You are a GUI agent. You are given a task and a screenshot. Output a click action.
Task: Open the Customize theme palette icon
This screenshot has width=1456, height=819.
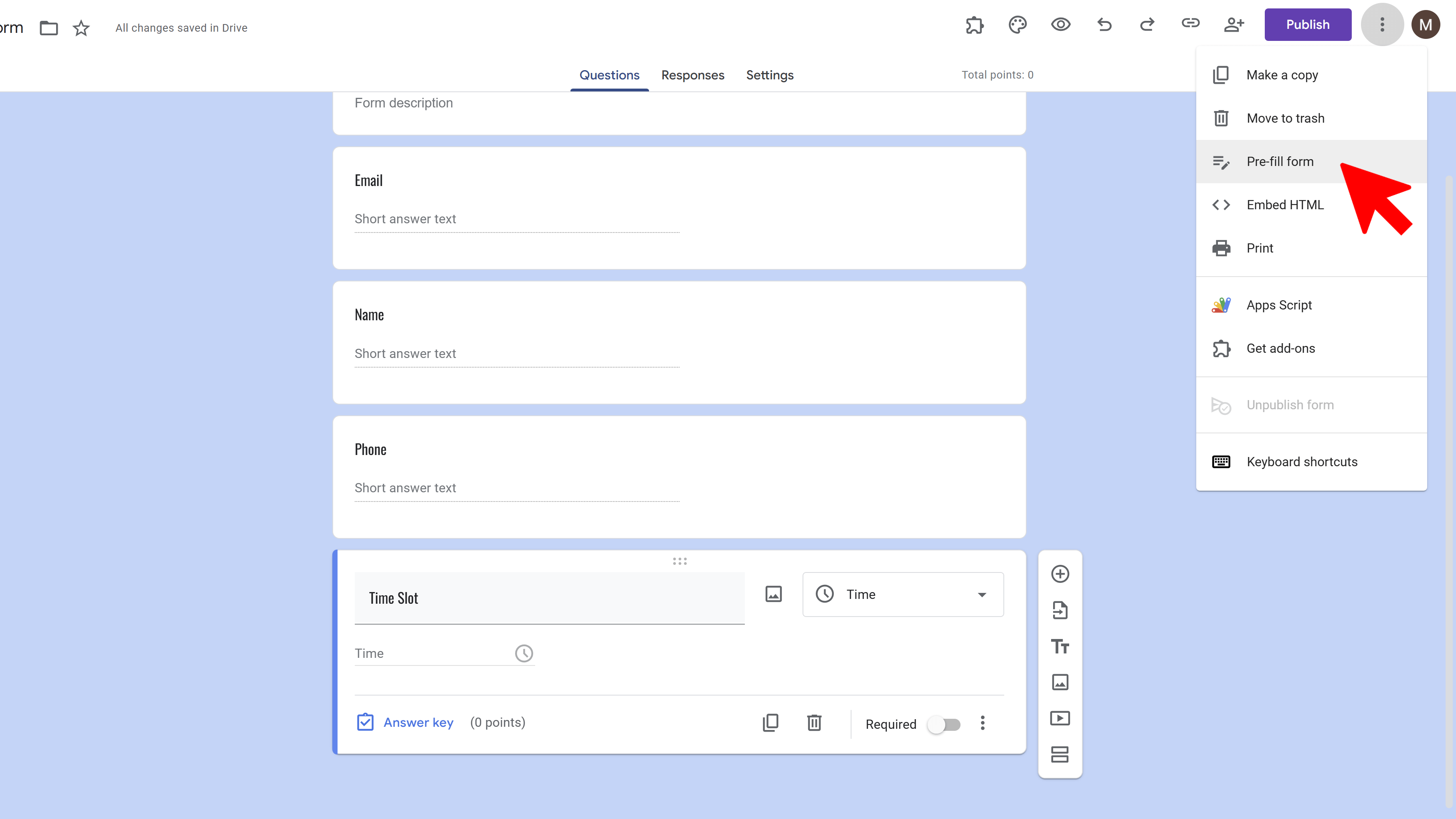1017,25
